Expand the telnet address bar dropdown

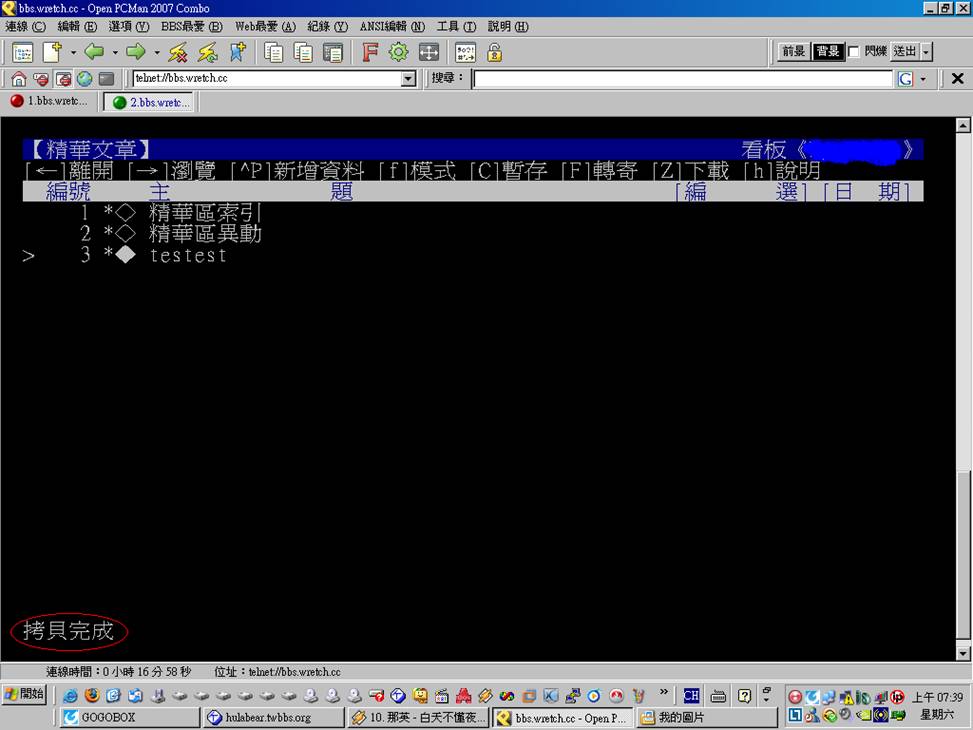coord(408,79)
